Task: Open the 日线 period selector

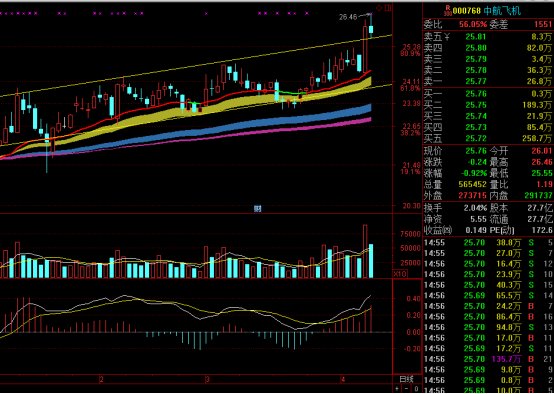Action: tap(406, 380)
